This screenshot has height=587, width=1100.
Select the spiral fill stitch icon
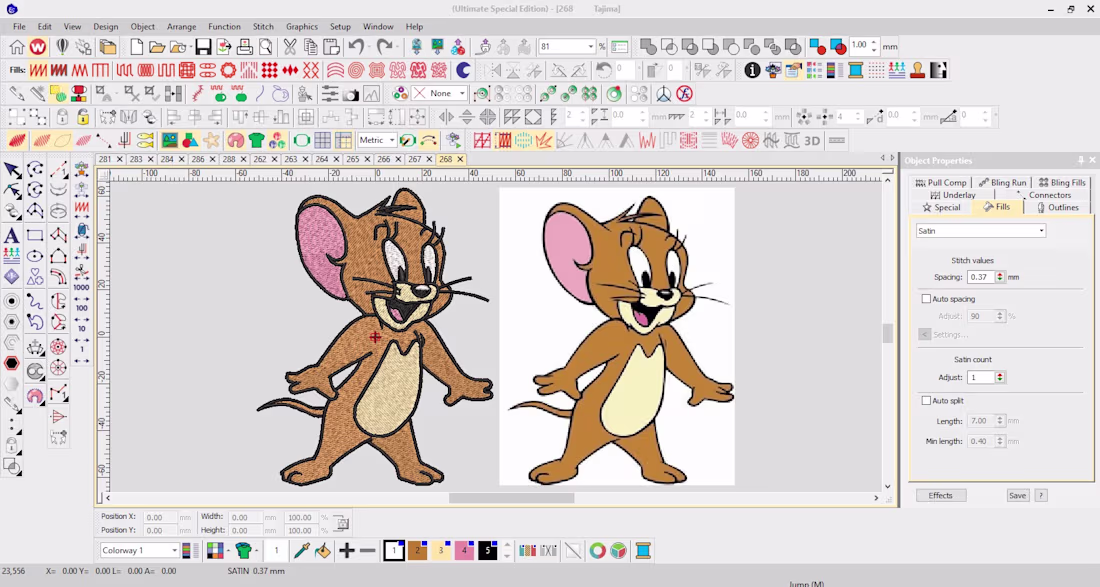point(356,70)
